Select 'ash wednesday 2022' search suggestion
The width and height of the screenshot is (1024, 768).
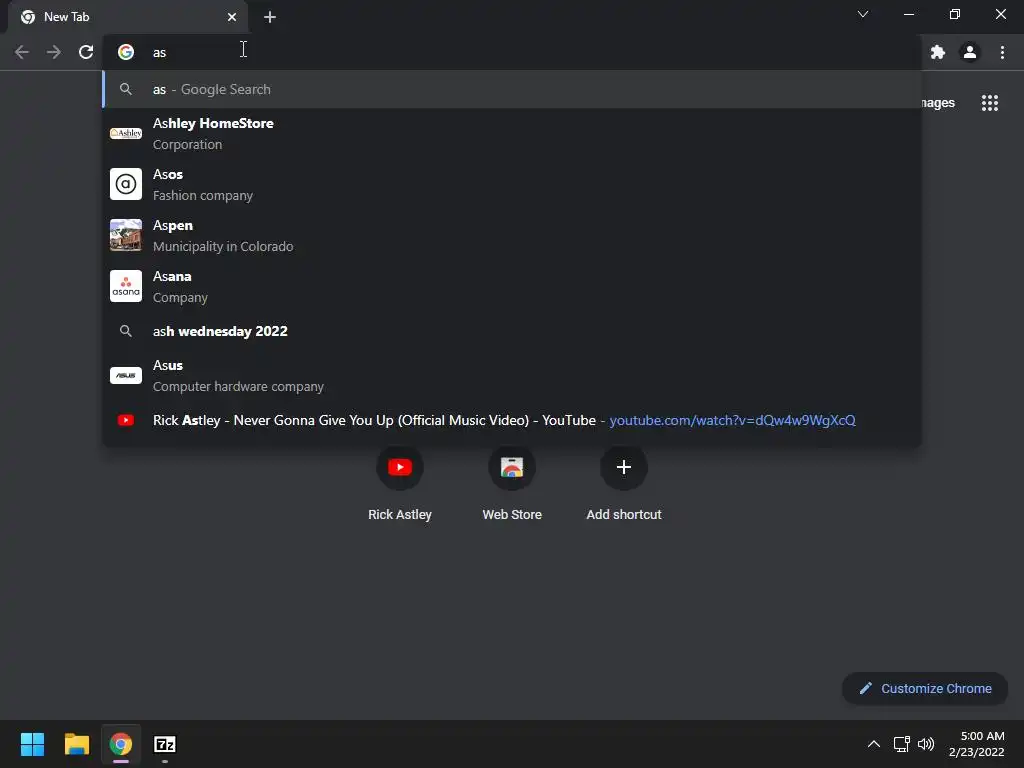tap(511, 331)
